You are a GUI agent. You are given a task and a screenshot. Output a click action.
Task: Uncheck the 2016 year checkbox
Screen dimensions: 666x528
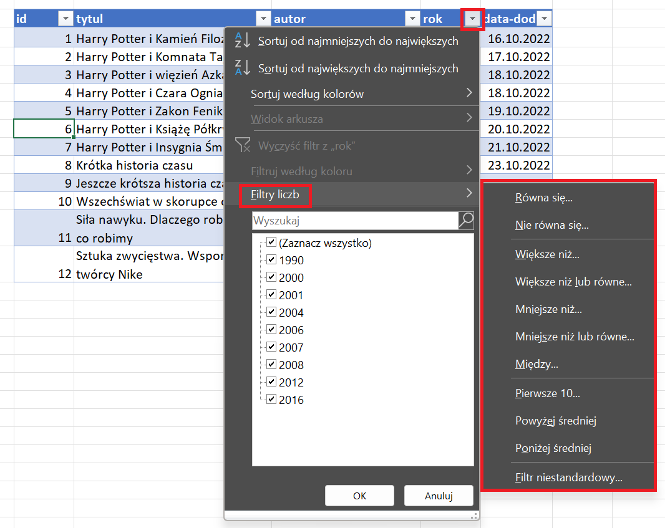(x=271, y=400)
